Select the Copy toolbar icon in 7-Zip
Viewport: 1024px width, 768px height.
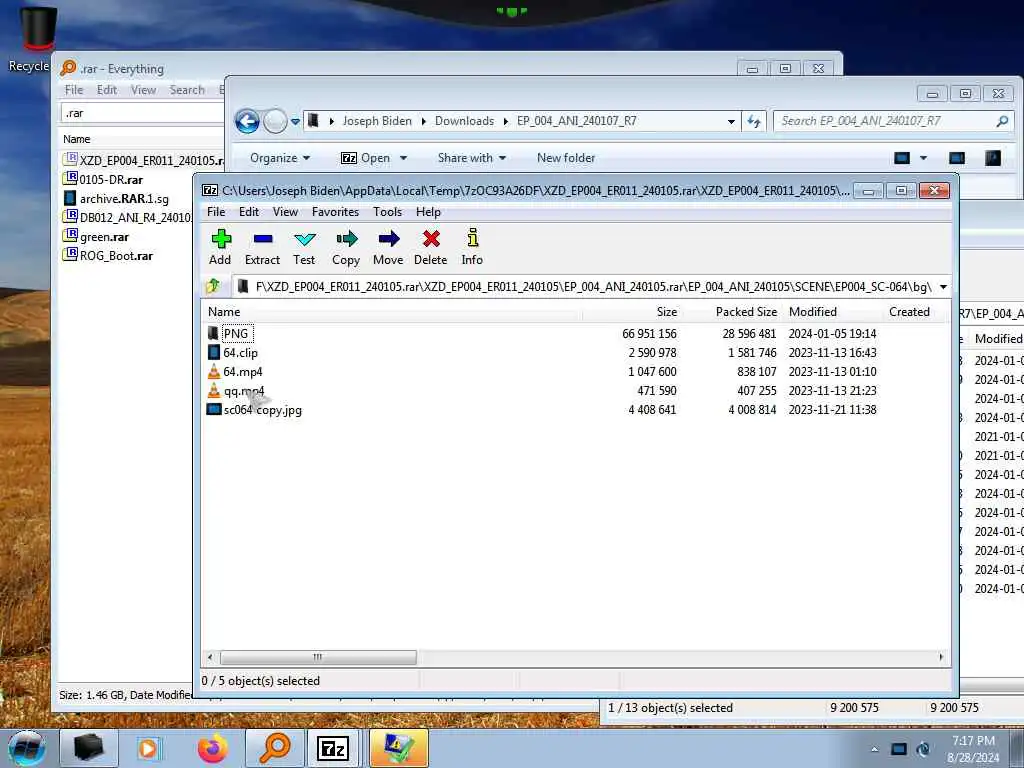[x=346, y=248]
